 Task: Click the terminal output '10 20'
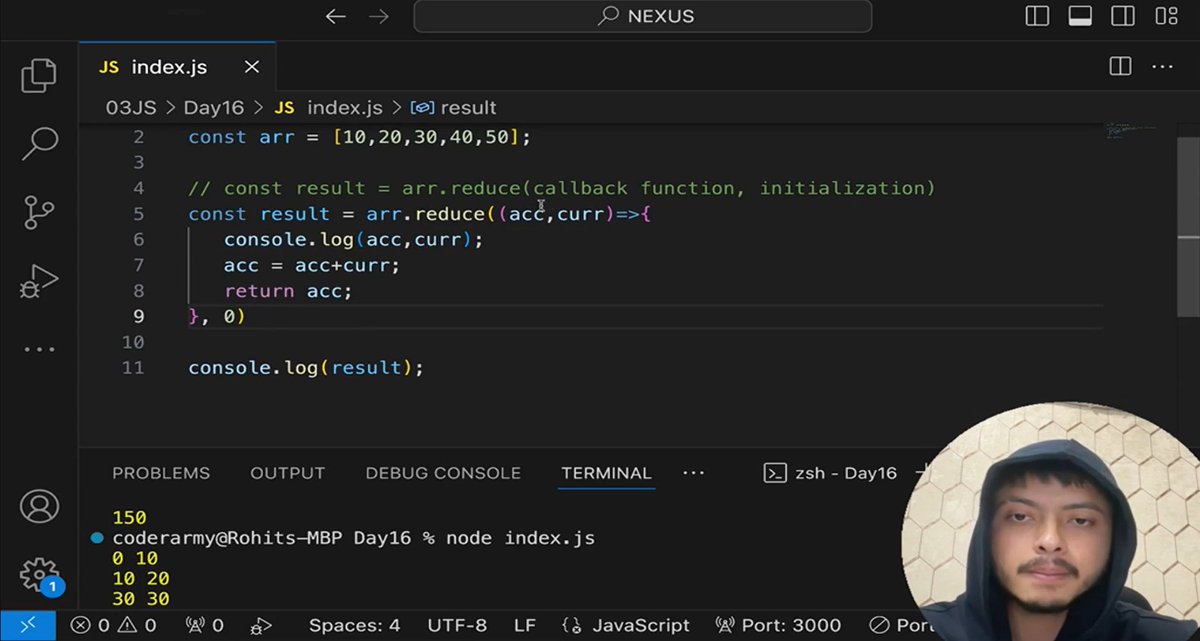tap(141, 578)
